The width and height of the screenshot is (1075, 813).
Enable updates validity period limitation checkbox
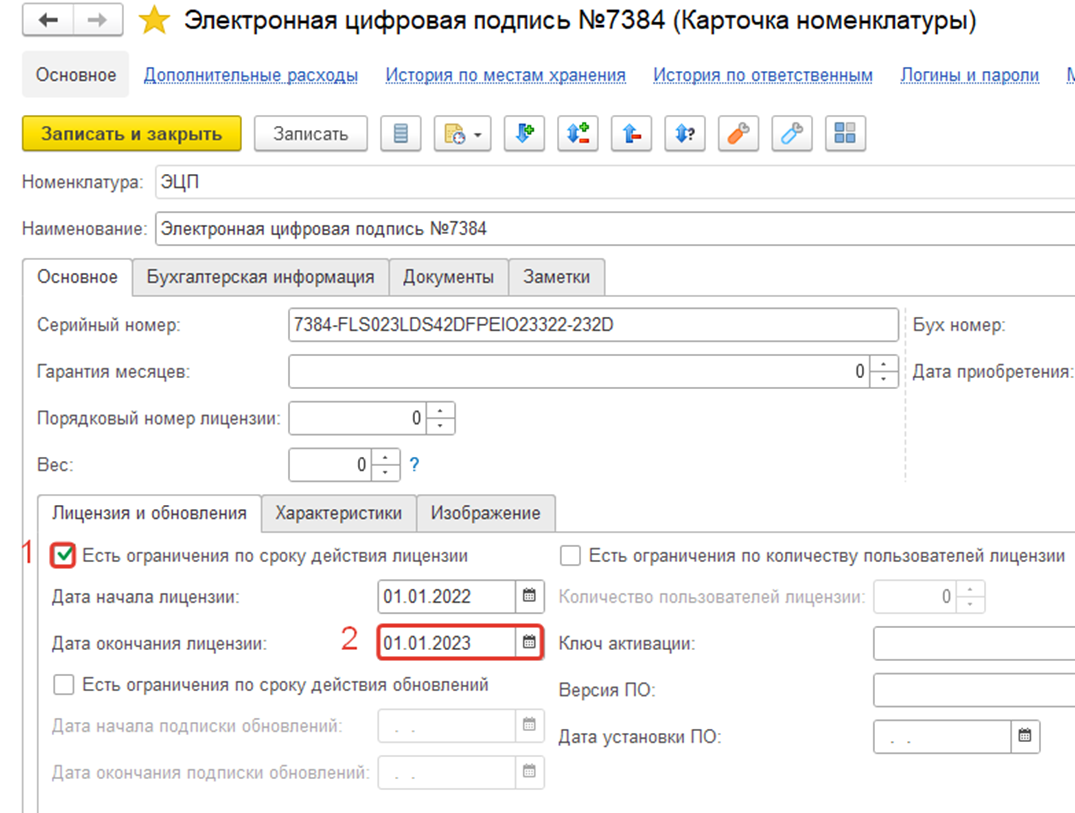[62, 685]
